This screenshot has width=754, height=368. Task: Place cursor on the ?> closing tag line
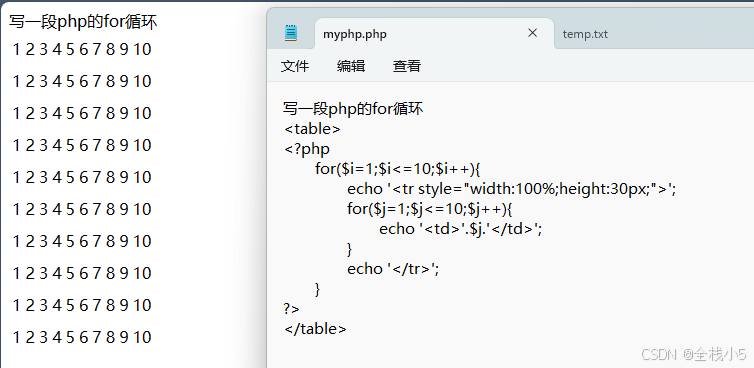(x=292, y=309)
